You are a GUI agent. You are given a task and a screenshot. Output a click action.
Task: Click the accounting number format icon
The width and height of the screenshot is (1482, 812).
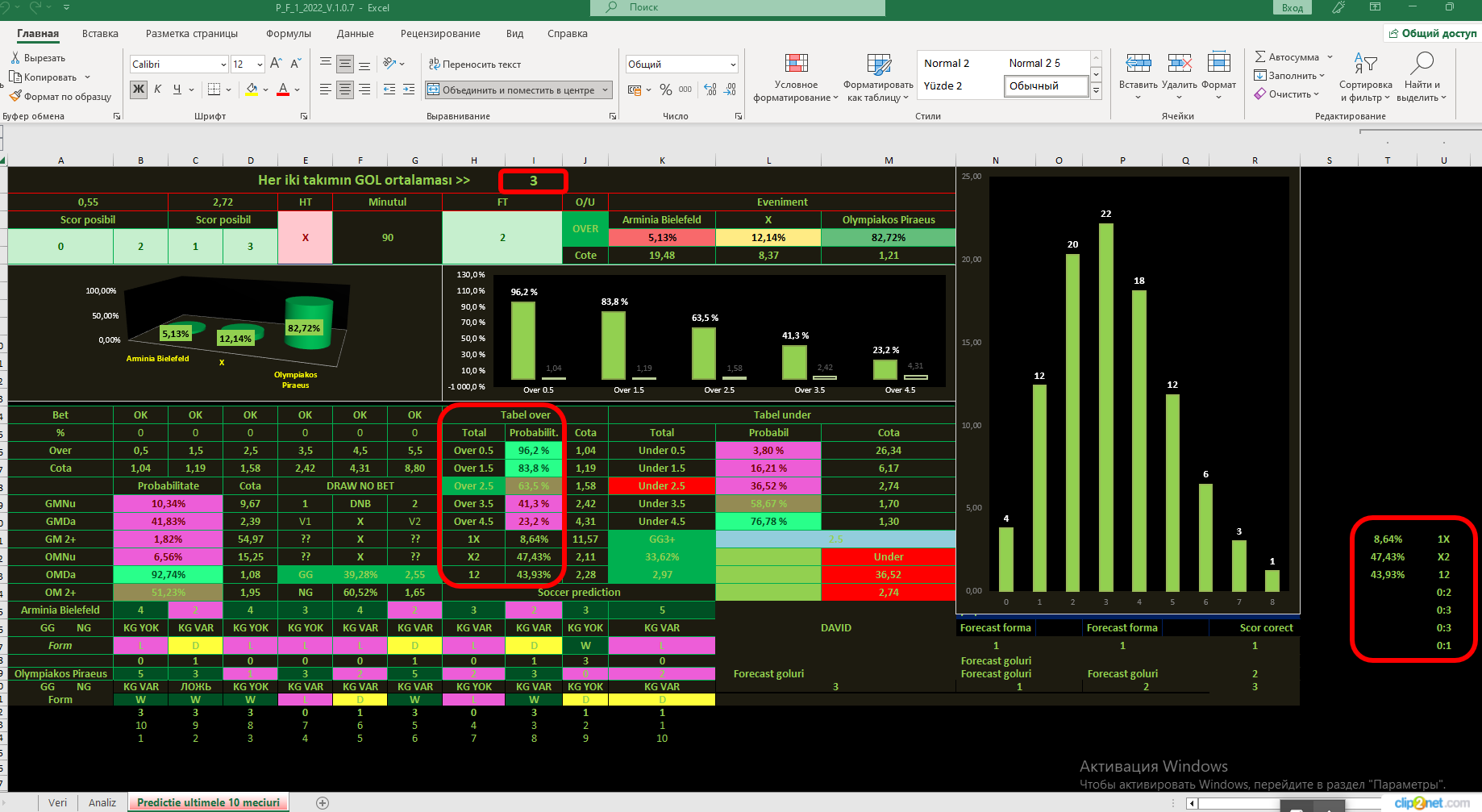(633, 90)
